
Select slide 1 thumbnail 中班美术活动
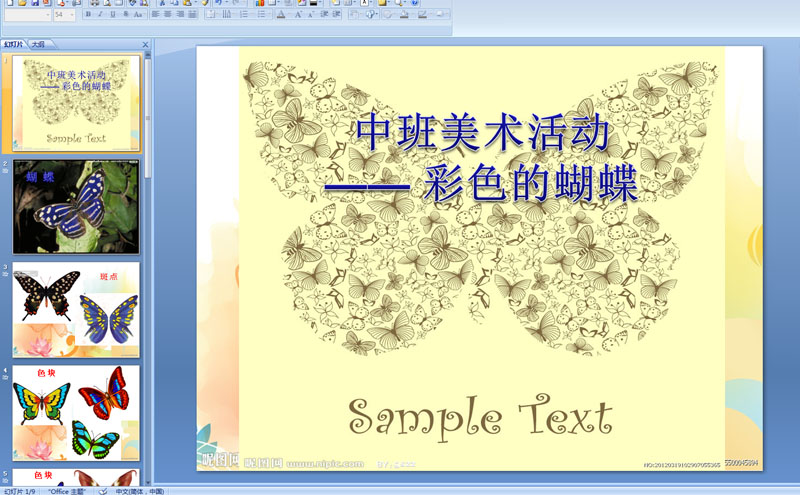pyautogui.click(x=76, y=103)
